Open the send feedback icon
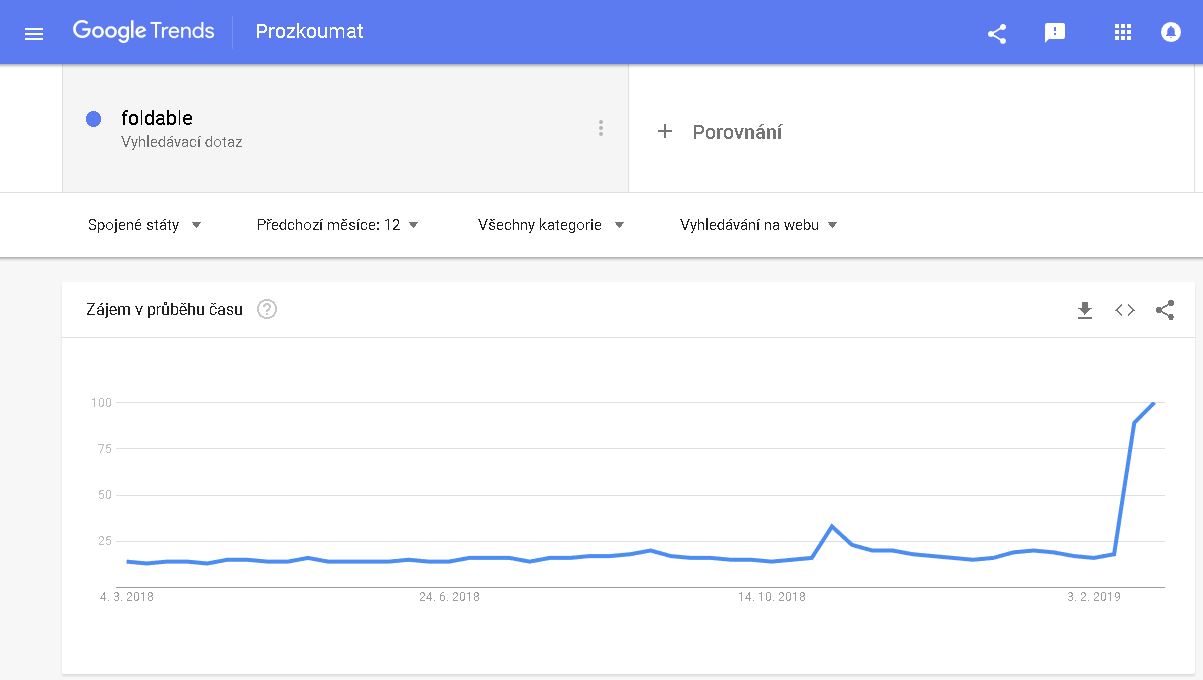Viewport: 1203px width, 680px height. pyautogui.click(x=1054, y=33)
